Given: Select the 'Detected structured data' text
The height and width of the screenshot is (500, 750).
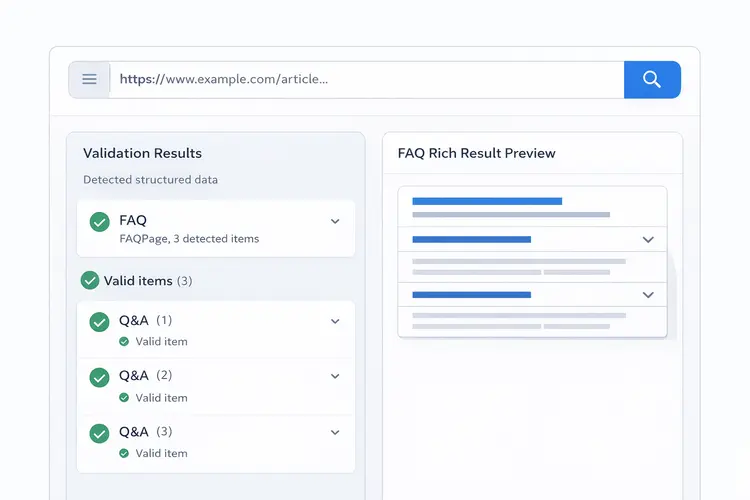Looking at the screenshot, I should [151, 180].
